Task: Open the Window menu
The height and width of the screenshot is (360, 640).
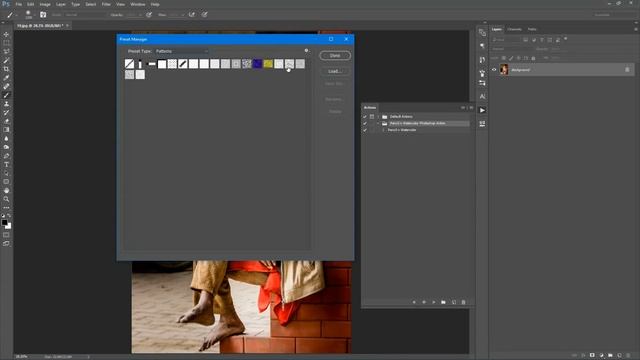Action: point(138,4)
